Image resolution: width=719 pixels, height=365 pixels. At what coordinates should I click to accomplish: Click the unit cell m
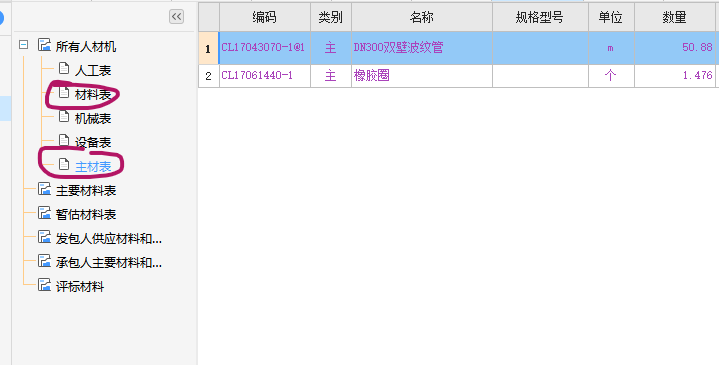pos(611,48)
